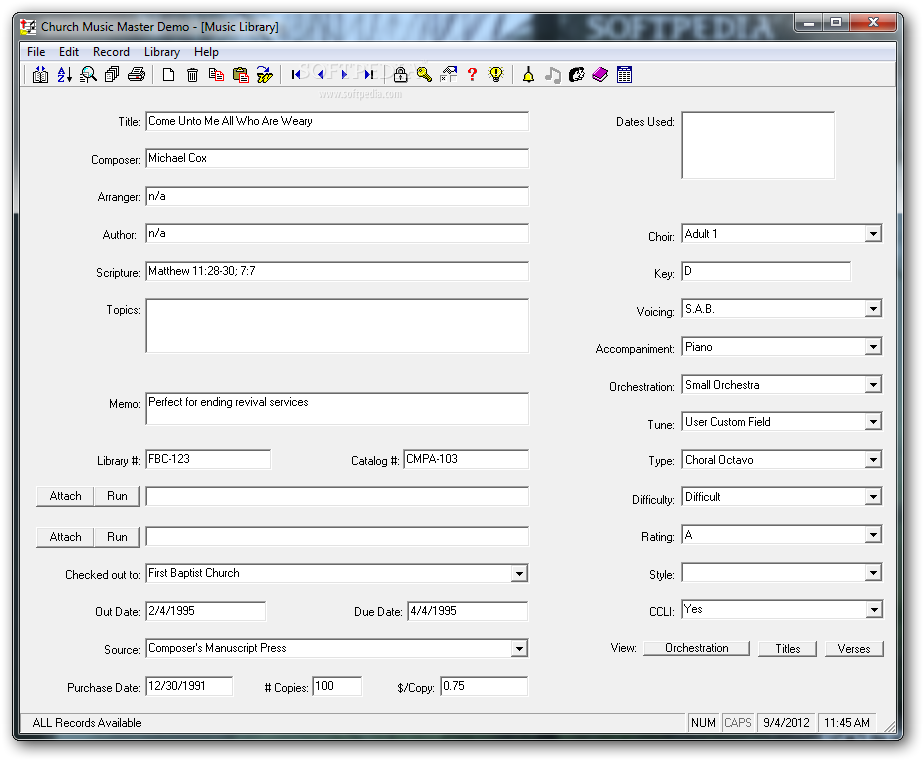Go to first record arrow
The height and width of the screenshot is (761, 924).
pyautogui.click(x=296, y=75)
